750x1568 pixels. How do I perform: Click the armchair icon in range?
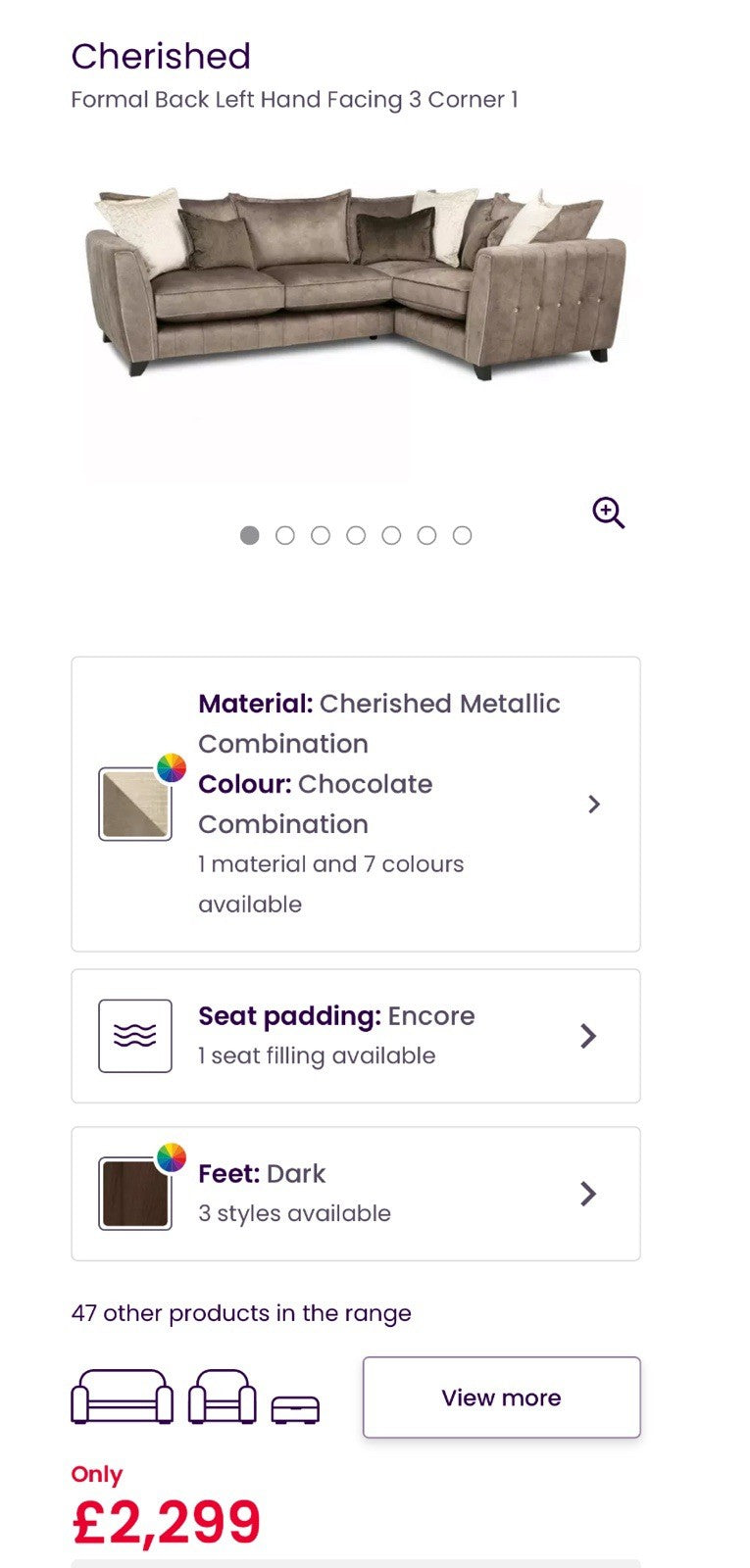(x=223, y=1396)
